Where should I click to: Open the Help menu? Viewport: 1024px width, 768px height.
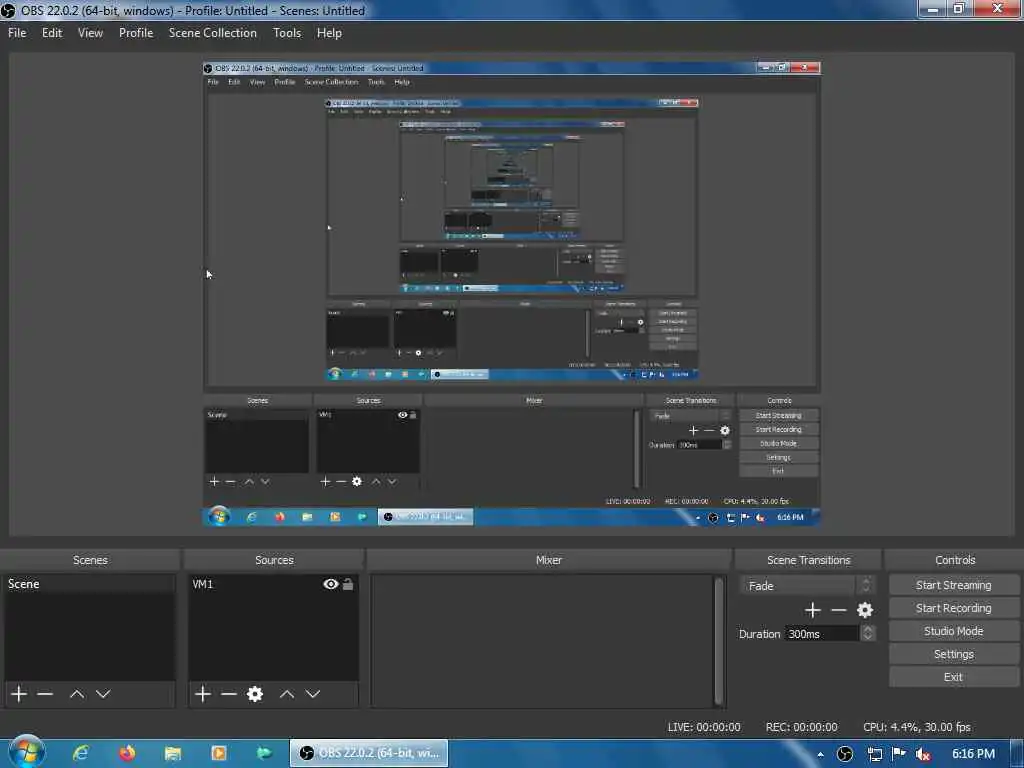click(x=329, y=33)
